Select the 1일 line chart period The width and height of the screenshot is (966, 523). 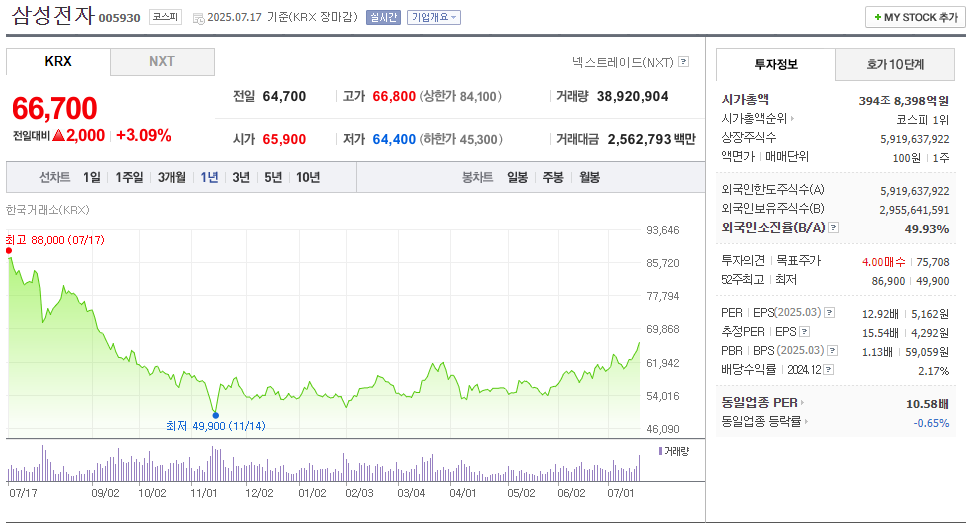92,177
